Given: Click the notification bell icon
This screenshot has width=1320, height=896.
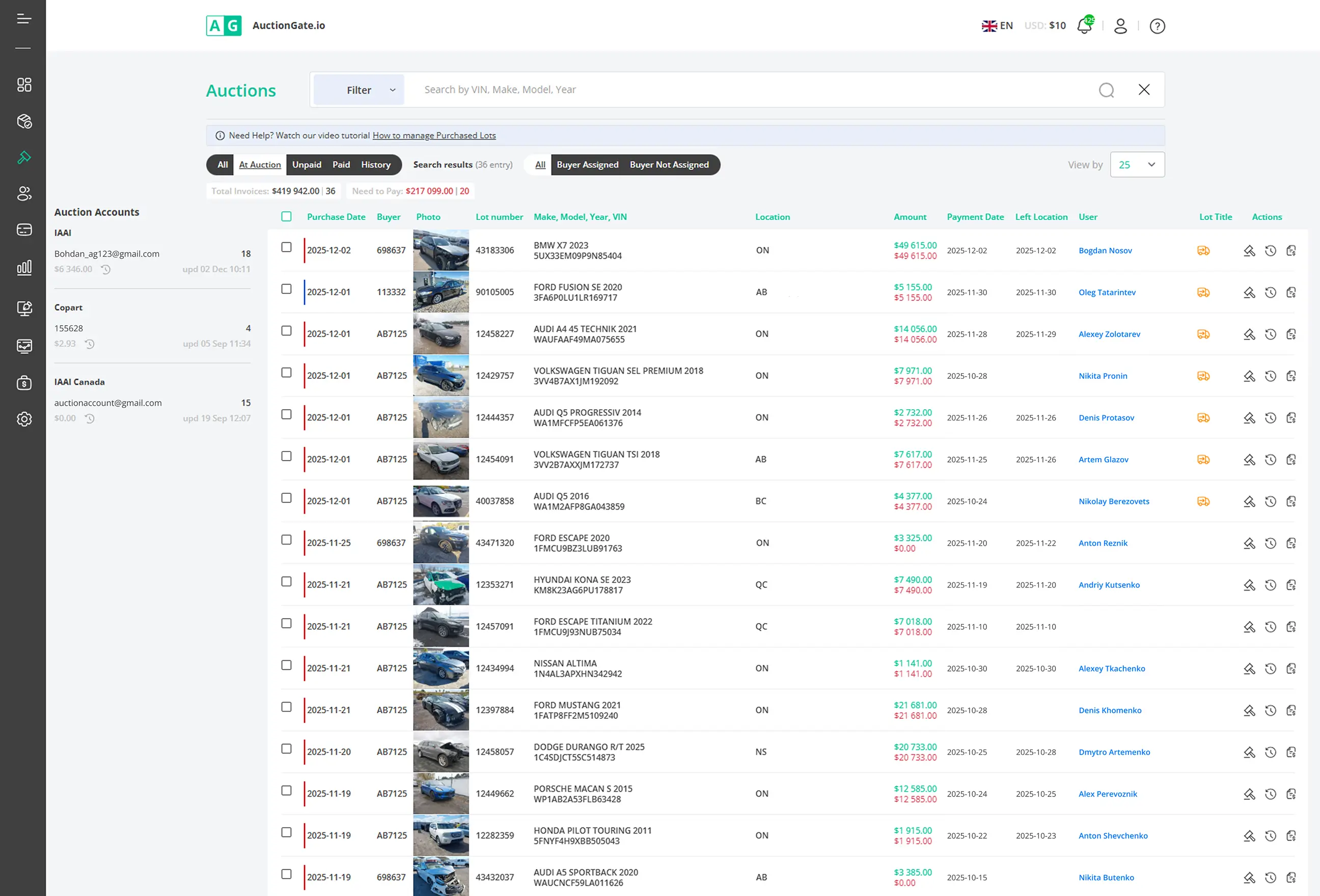Looking at the screenshot, I should 1084,25.
